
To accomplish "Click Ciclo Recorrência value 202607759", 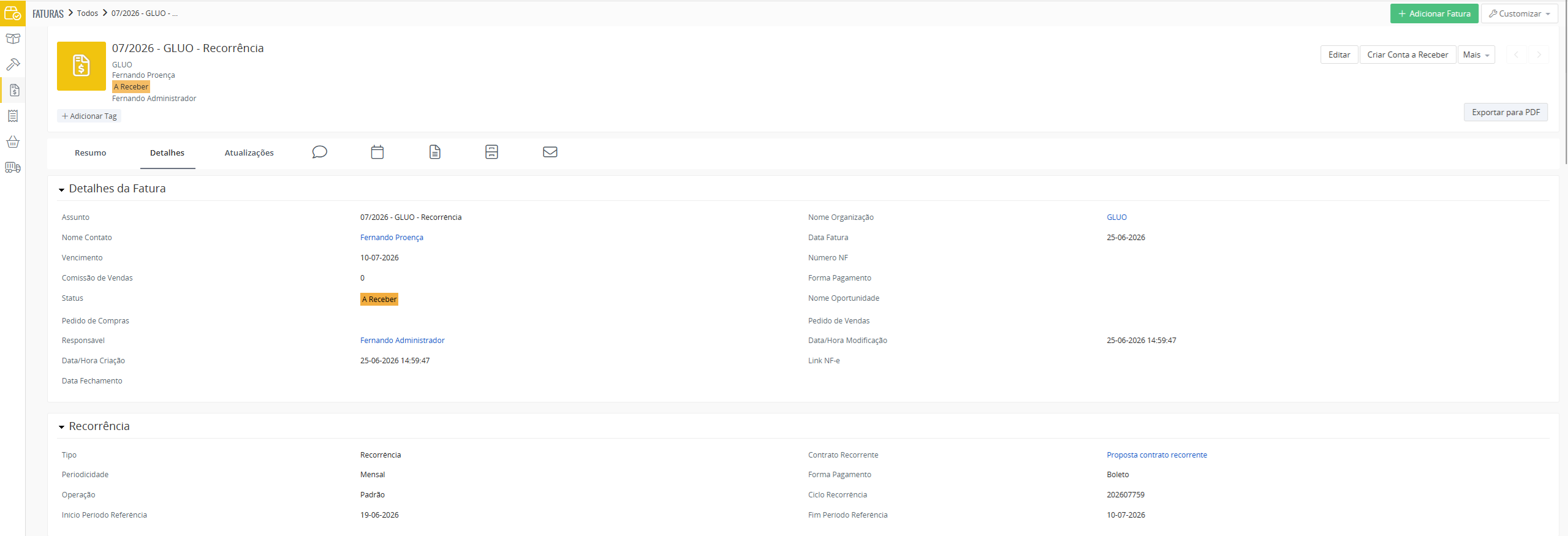I will [1126, 495].
